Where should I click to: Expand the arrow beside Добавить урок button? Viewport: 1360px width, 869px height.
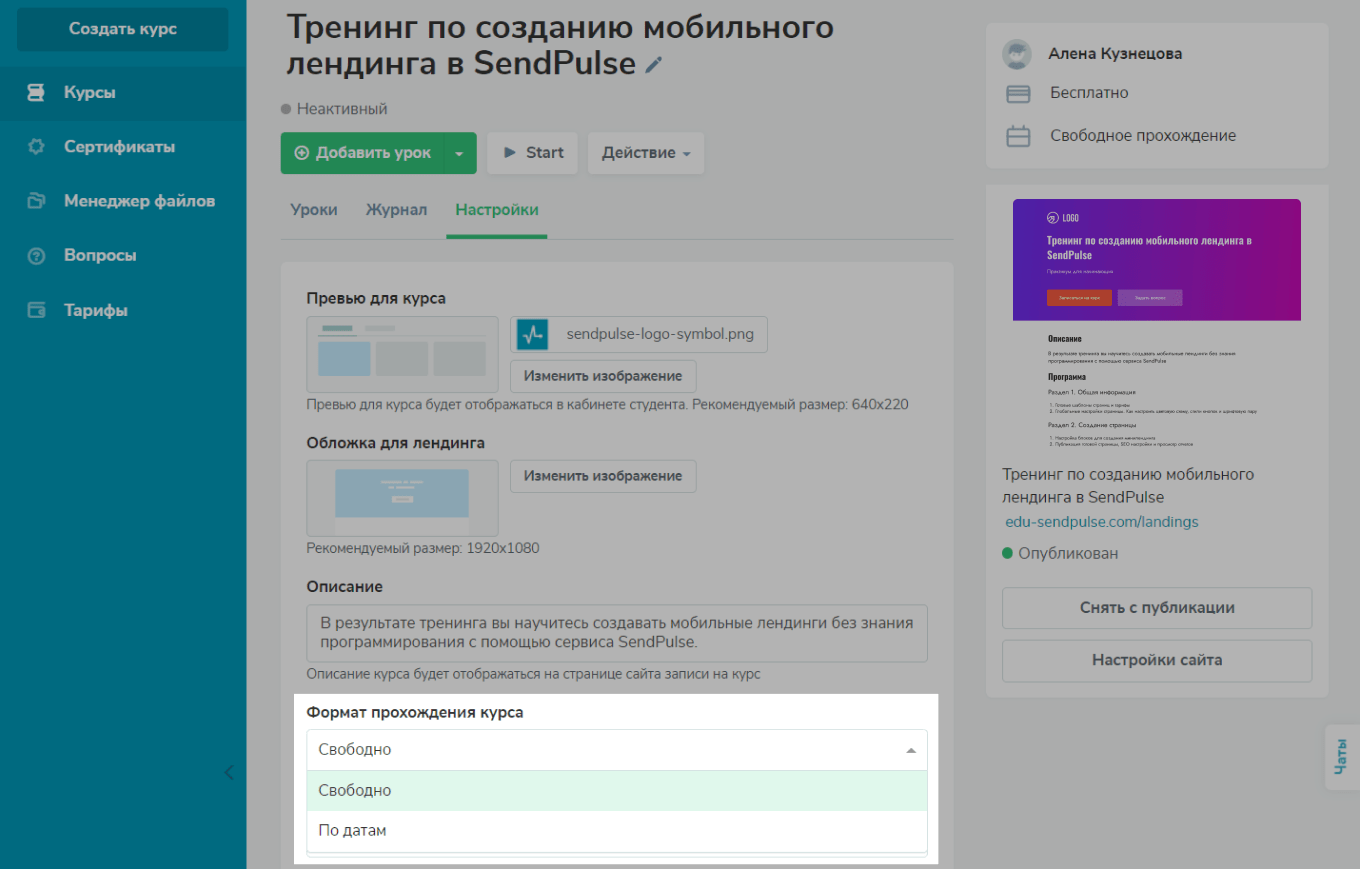[x=459, y=154]
